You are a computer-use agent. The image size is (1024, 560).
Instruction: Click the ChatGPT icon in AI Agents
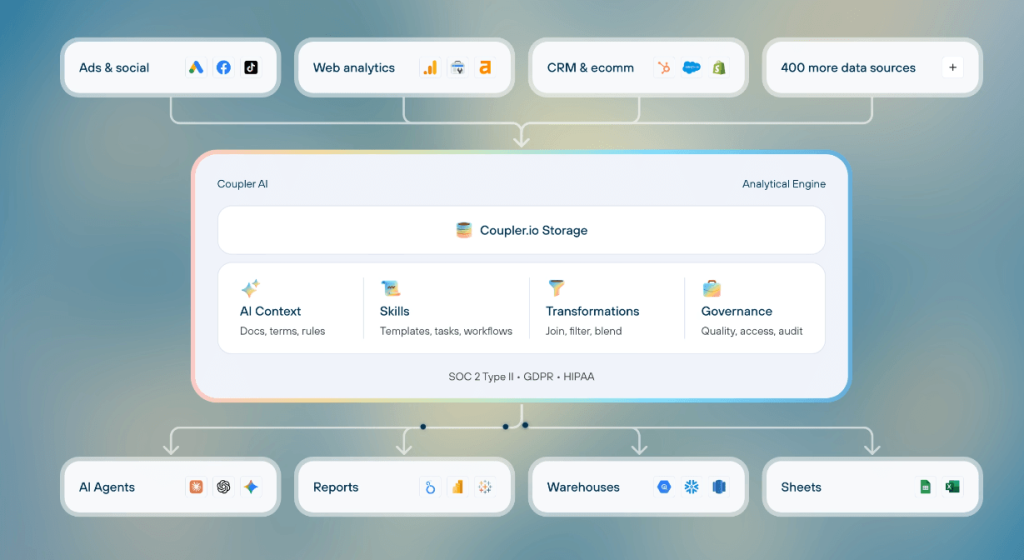tap(223, 487)
